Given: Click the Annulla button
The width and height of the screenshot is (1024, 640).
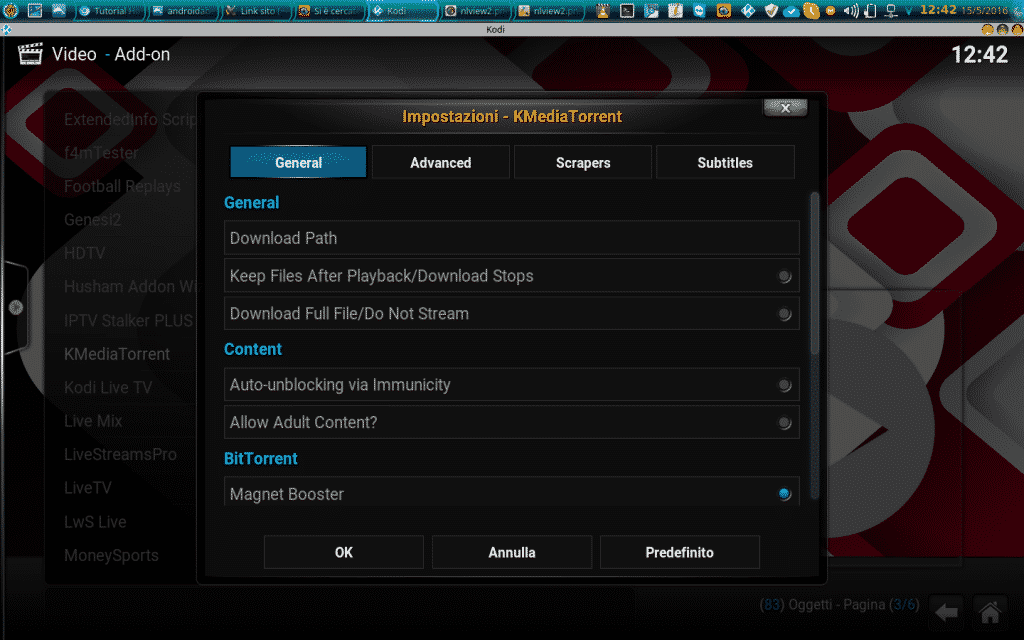Looking at the screenshot, I should click(x=512, y=552).
